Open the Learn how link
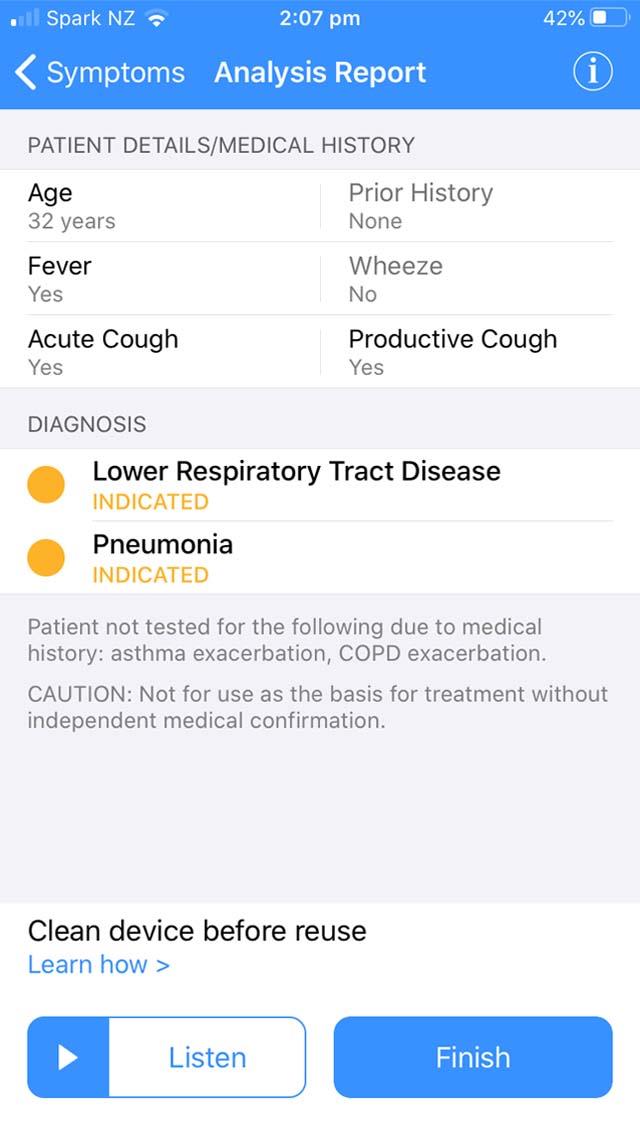Viewport: 640px width, 1136px height. coord(98,964)
